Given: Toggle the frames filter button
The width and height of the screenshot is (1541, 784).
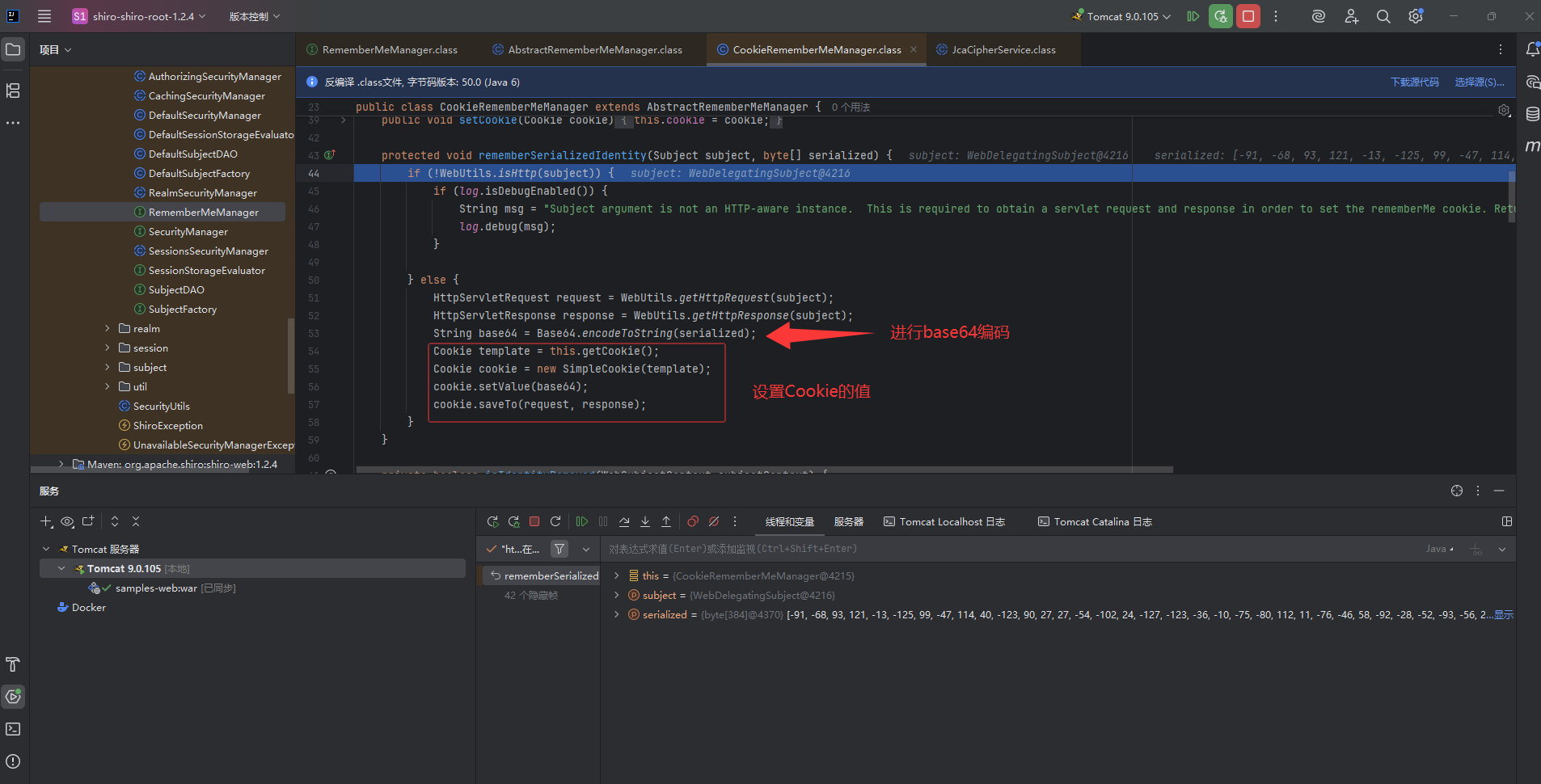Looking at the screenshot, I should coord(559,550).
